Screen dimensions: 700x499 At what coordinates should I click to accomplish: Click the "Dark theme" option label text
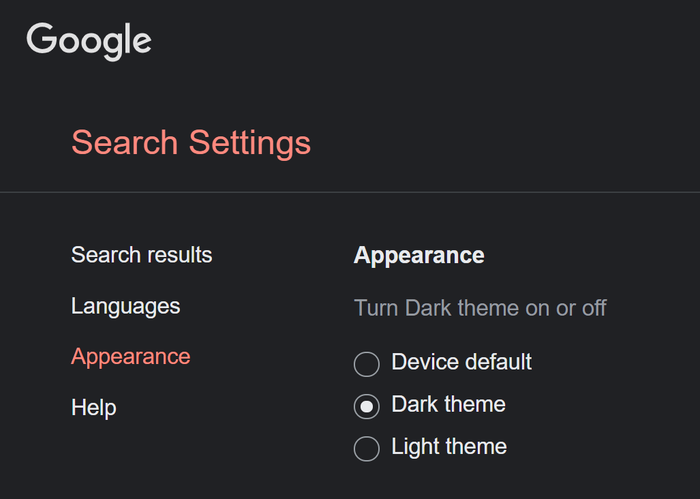(448, 405)
